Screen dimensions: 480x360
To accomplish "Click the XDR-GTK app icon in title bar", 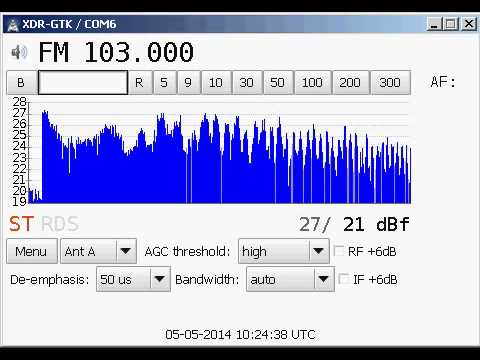I will [13, 25].
